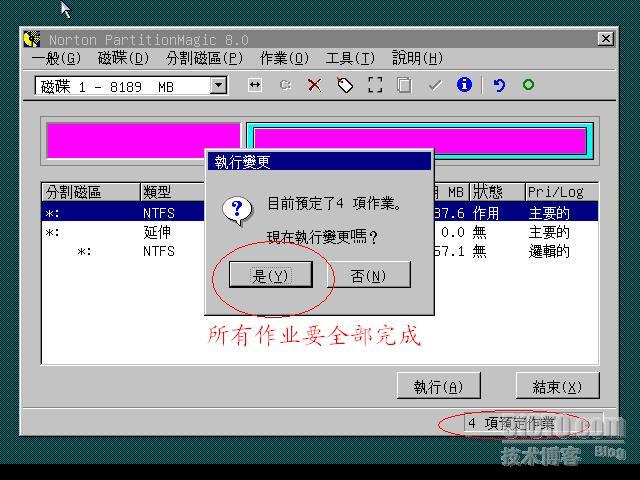The width and height of the screenshot is (640, 480).
Task: Close the PartitionMagic window
Action: [605, 39]
